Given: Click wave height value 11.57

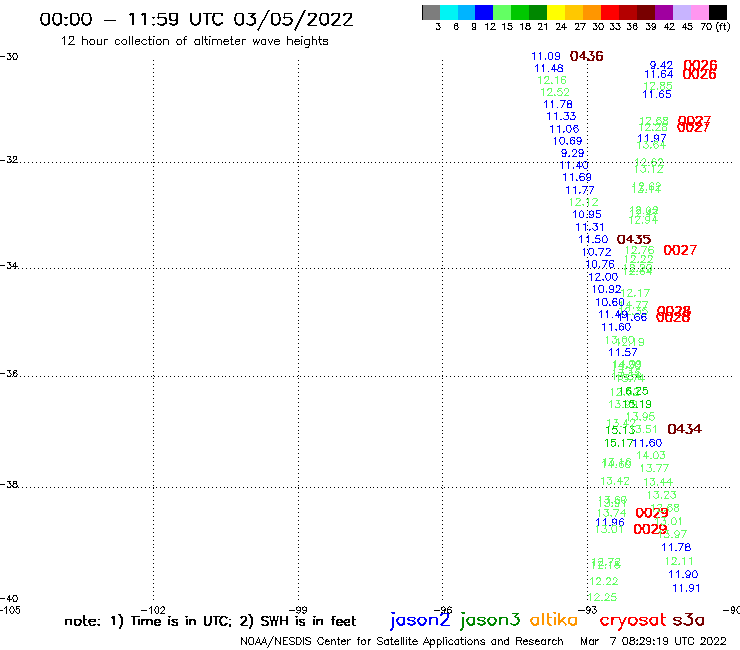Looking at the screenshot, I should click(x=622, y=352).
